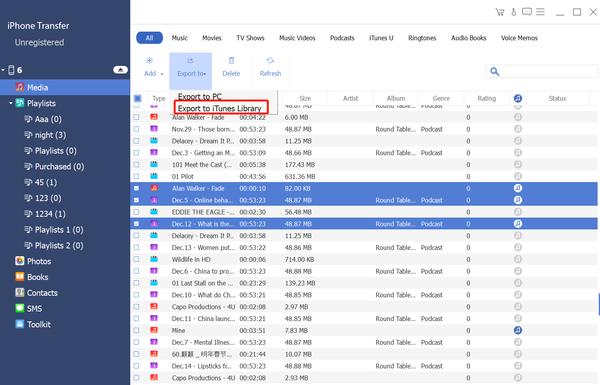This screenshot has width=600, height=385.
Task: Select Media in the sidebar
Action: pyautogui.click(x=65, y=87)
